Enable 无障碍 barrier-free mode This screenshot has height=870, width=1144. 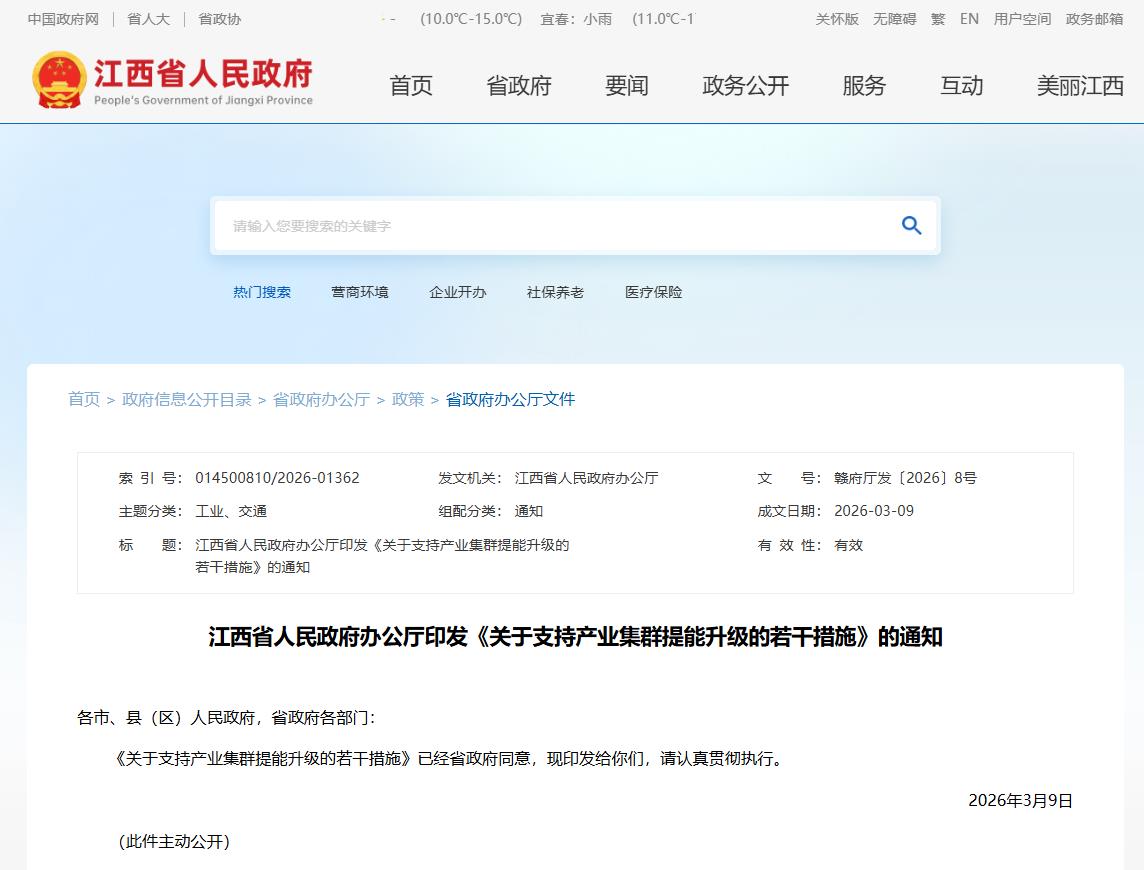pos(894,19)
